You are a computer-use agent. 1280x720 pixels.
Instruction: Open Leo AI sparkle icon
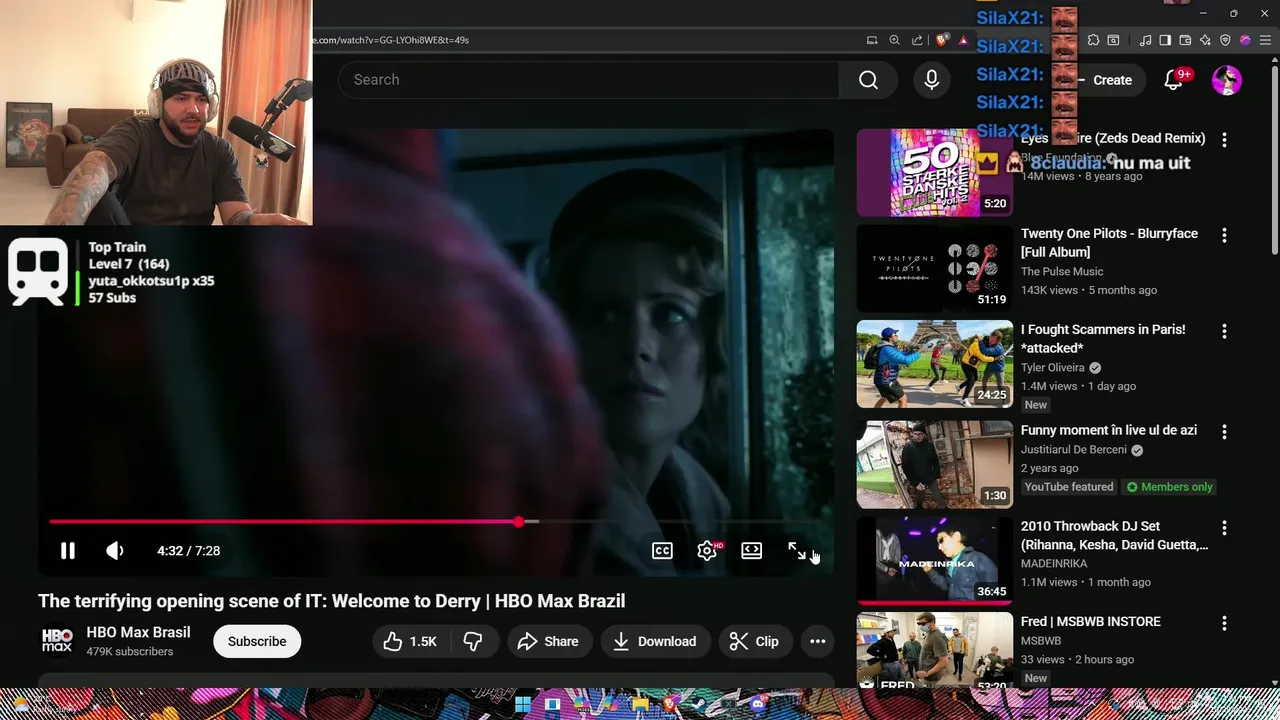(1205, 40)
